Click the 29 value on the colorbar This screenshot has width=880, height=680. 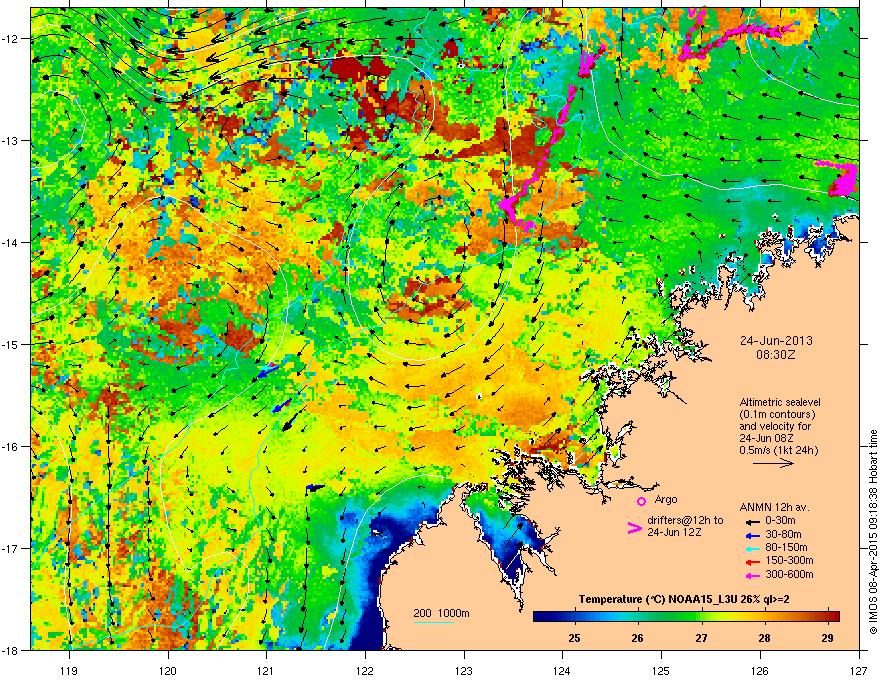click(x=827, y=638)
